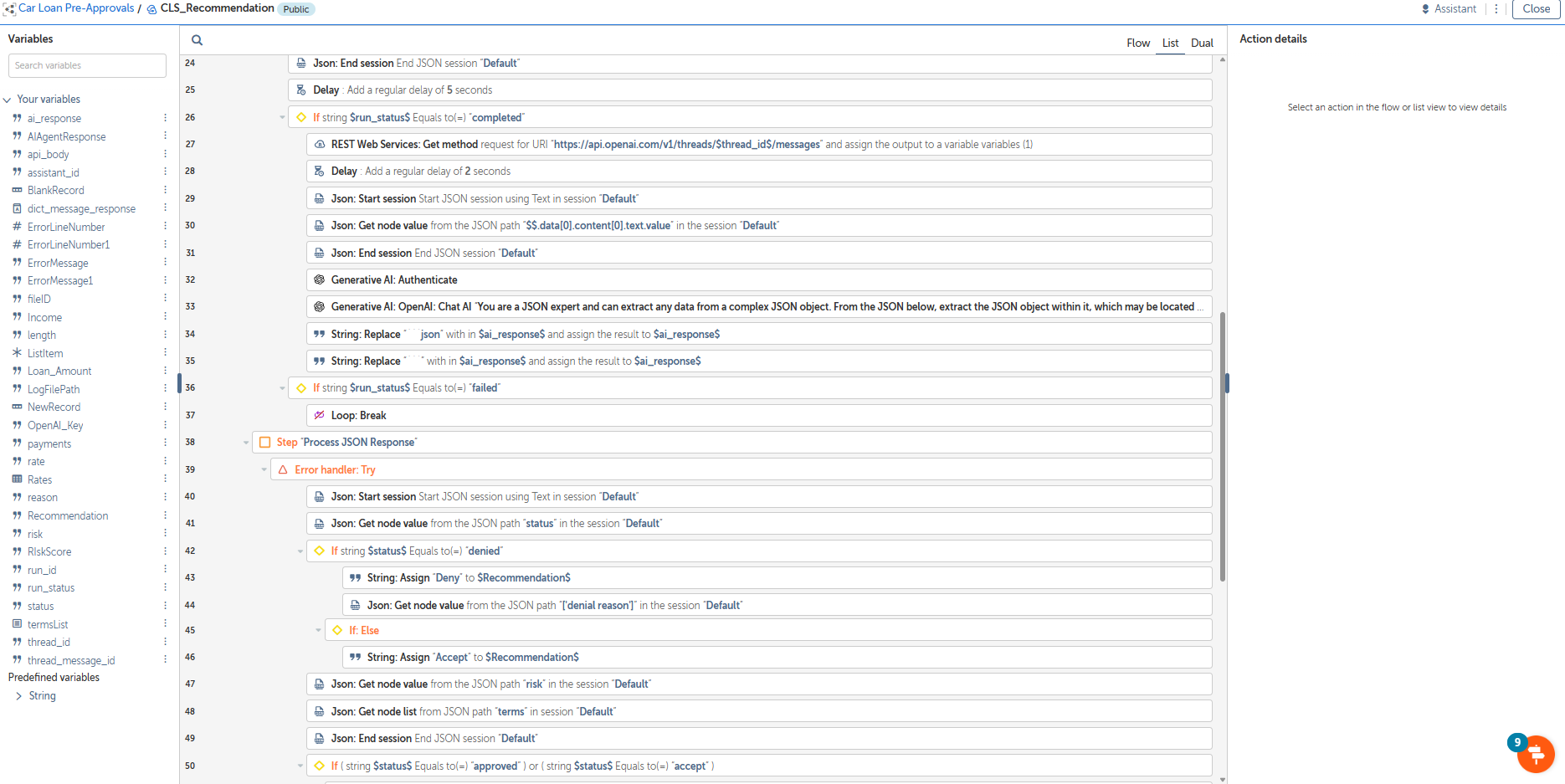Screen dimensions: 1565x784
Task: Click the scroll up arrow of action list
Action: click(x=1223, y=59)
